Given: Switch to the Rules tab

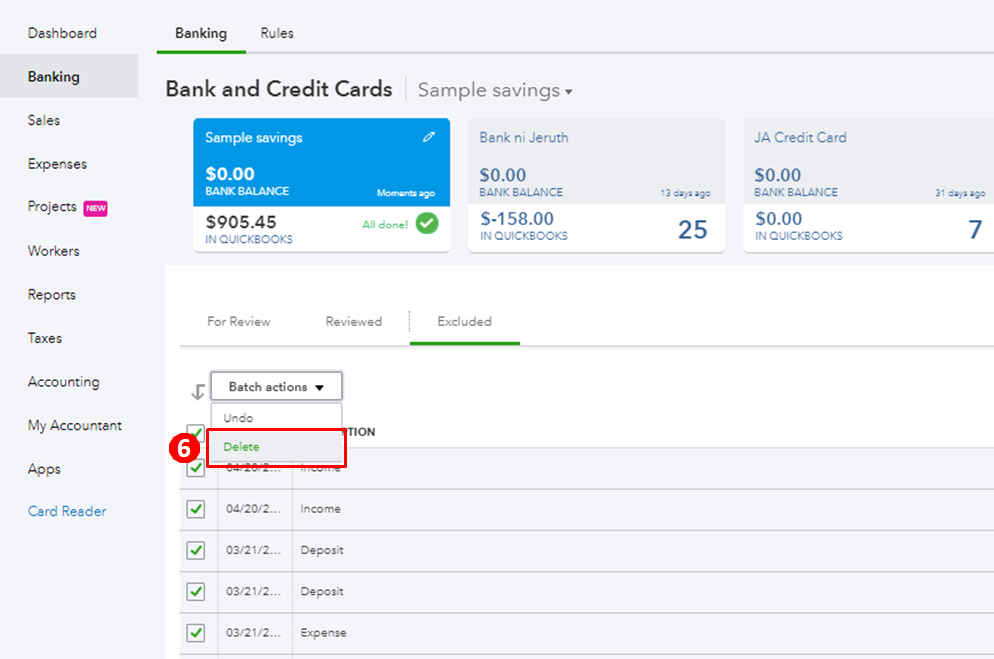Looking at the screenshot, I should tap(277, 33).
